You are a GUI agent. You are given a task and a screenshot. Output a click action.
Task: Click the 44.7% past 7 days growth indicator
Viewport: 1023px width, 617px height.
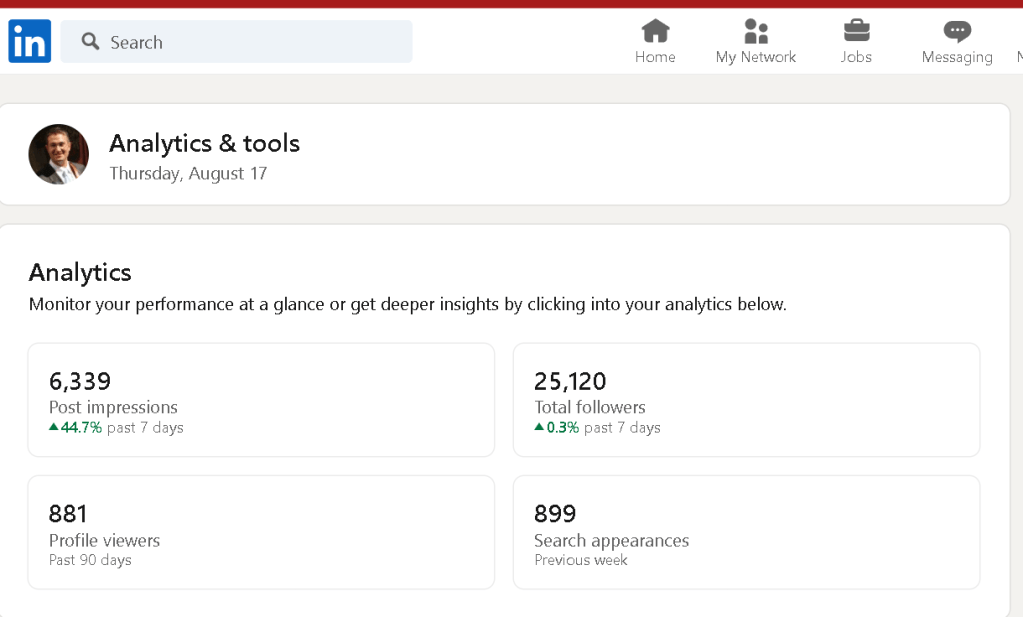pyautogui.click(x=116, y=428)
